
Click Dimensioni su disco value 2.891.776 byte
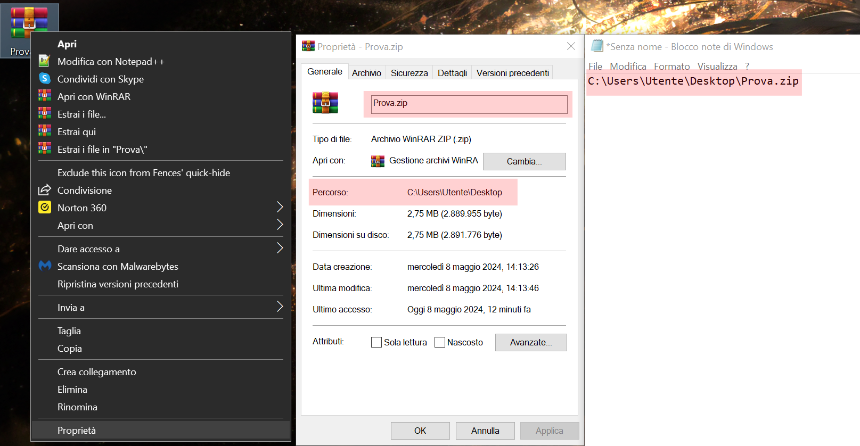coord(455,235)
